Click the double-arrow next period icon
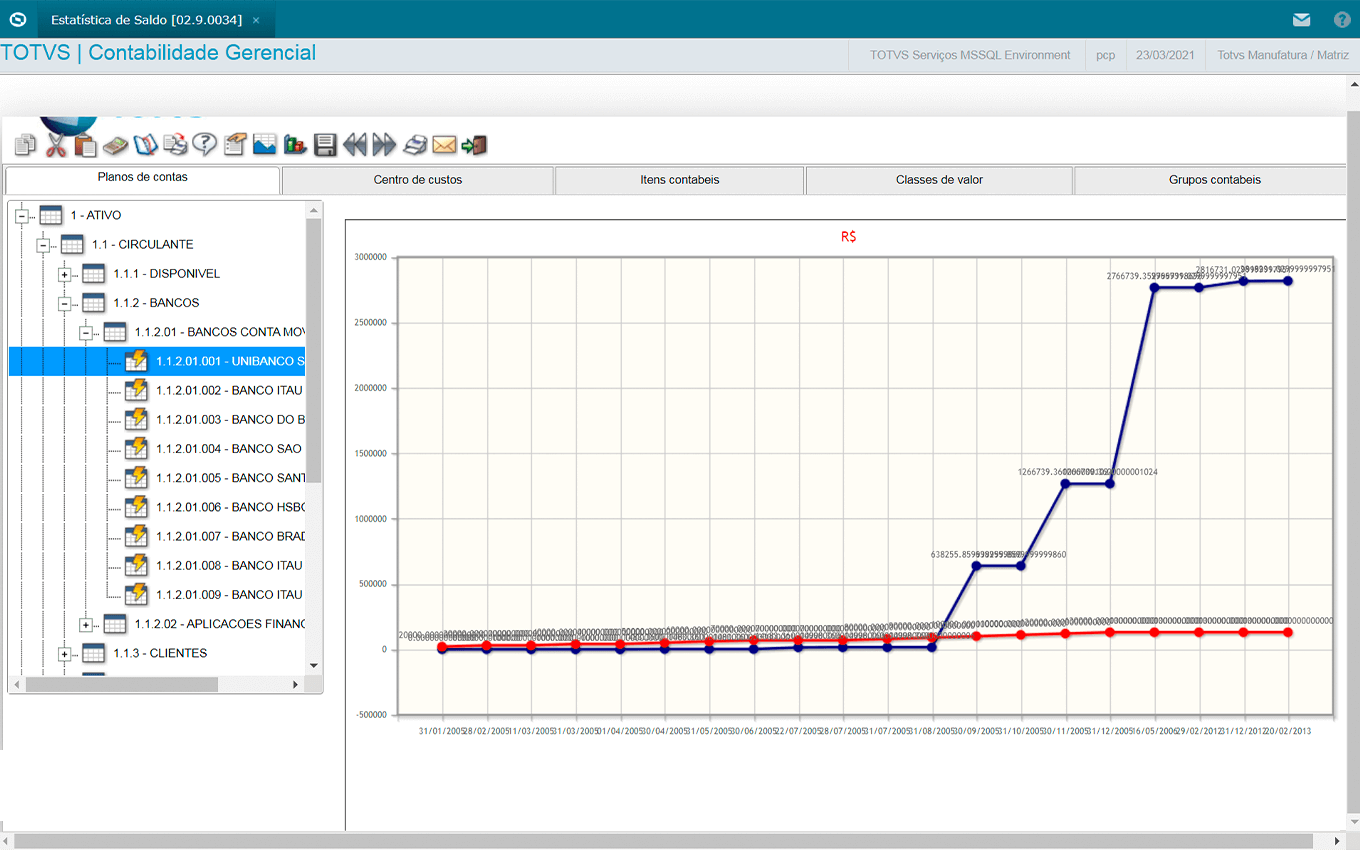The height and width of the screenshot is (850, 1360). (385, 145)
